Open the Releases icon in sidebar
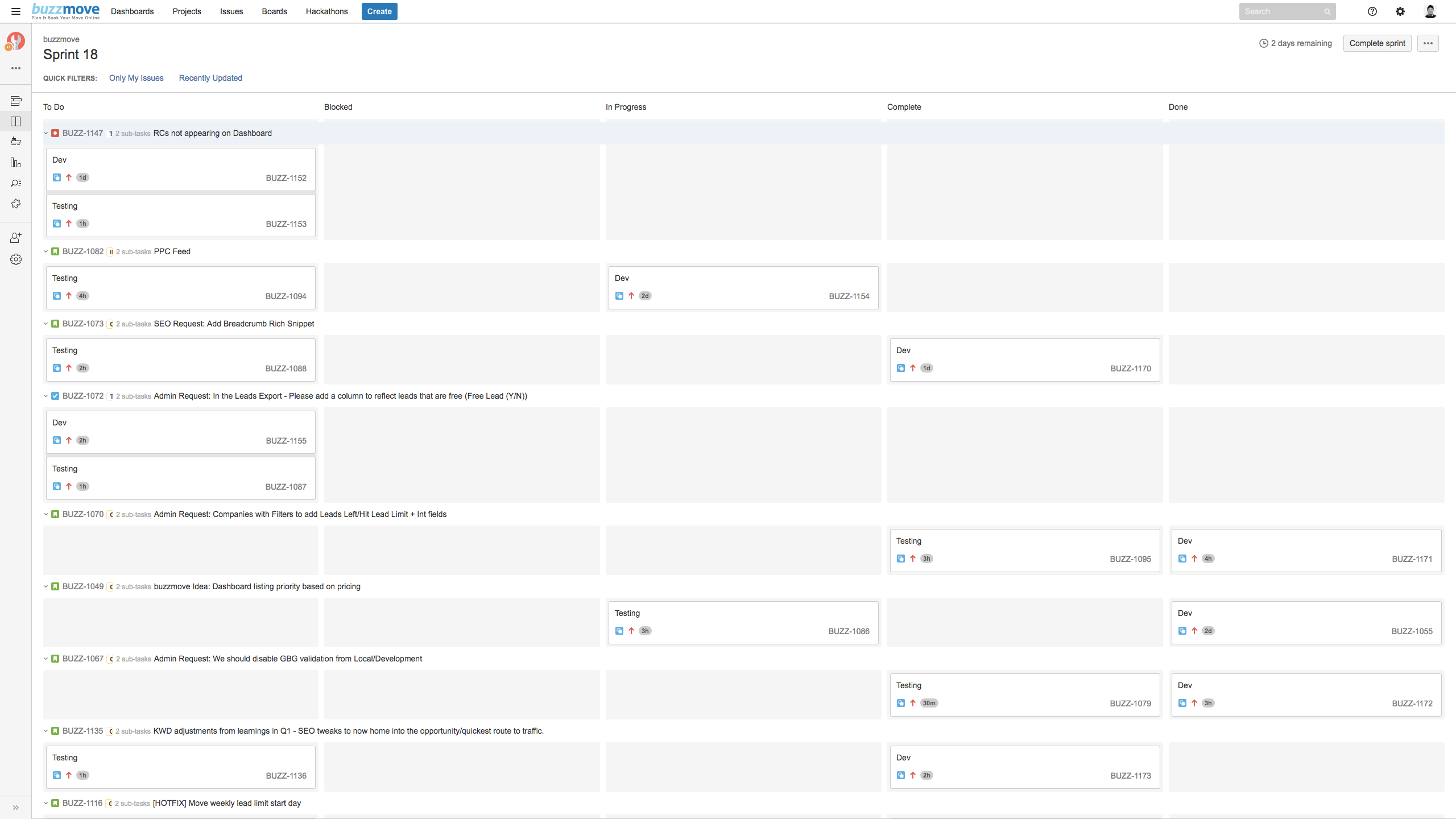The width and height of the screenshot is (1456, 819). 16,142
